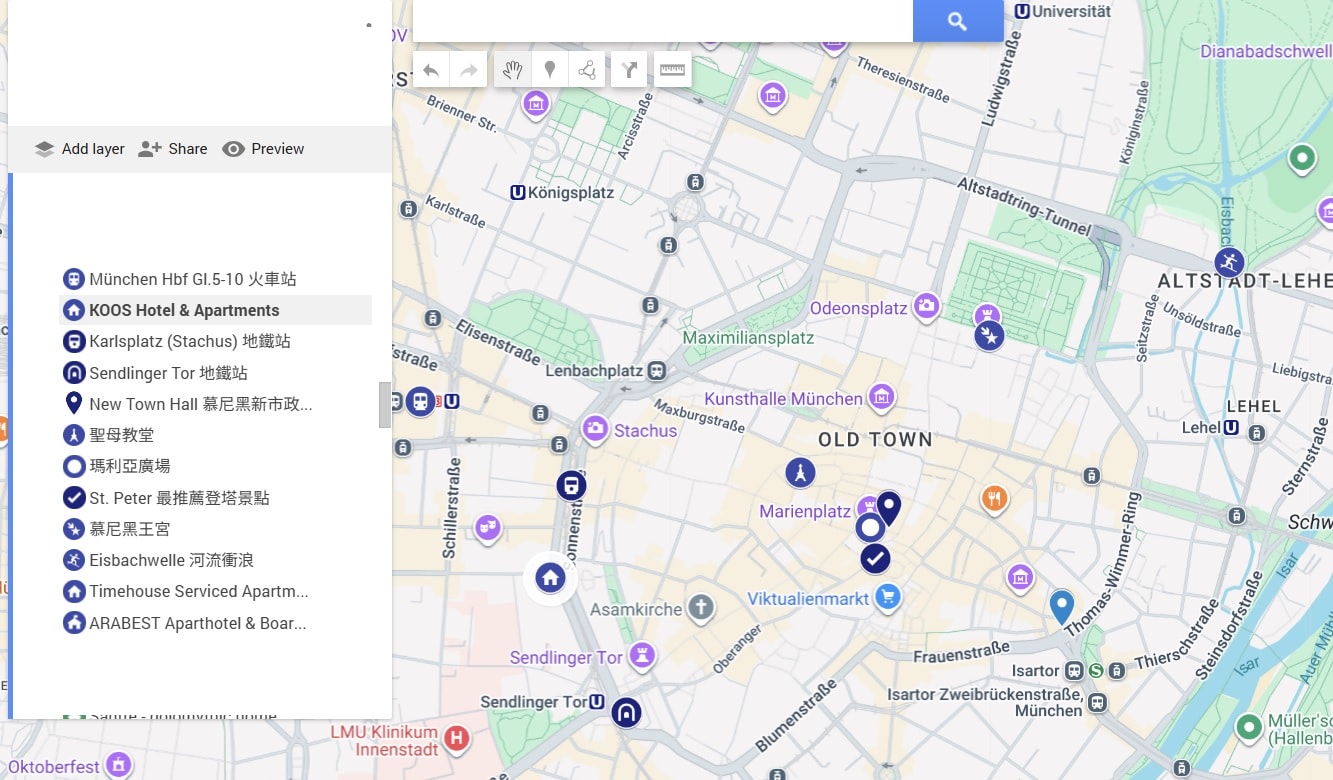Click the Maximiliansplatz label
Image resolution: width=1333 pixels, height=780 pixels.
pyautogui.click(x=748, y=338)
